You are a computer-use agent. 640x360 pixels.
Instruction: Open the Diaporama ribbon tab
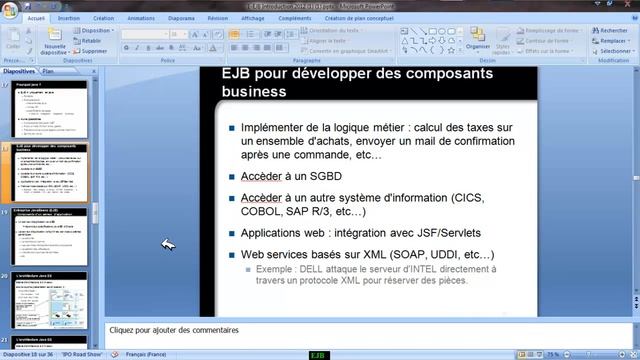click(x=181, y=18)
